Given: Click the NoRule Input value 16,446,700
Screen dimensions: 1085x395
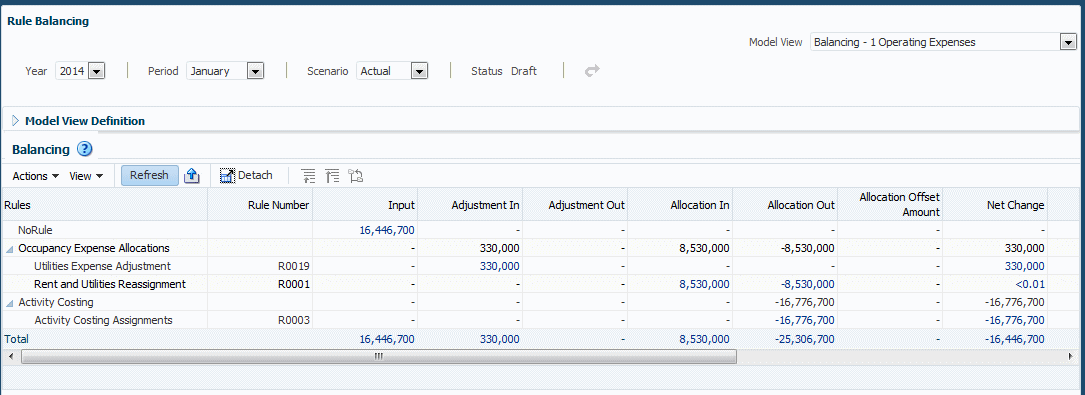Looking at the screenshot, I should (x=387, y=230).
